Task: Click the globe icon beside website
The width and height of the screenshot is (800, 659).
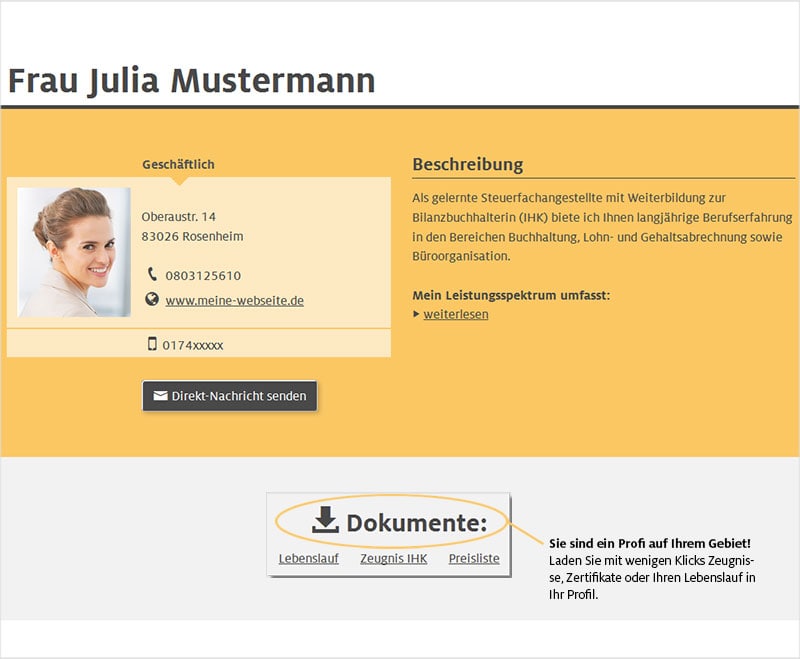Action: pyautogui.click(x=152, y=299)
